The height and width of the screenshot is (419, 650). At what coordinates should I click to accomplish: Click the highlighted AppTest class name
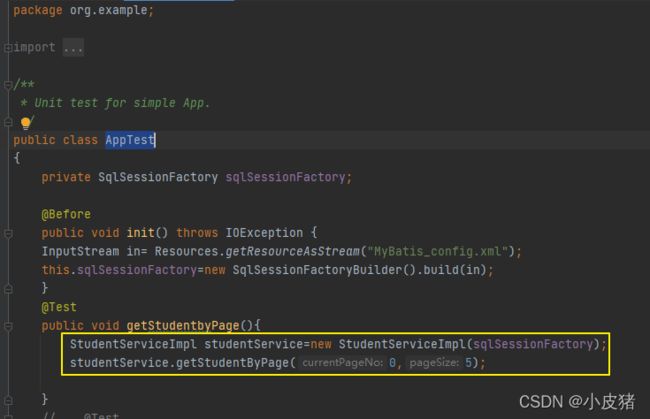point(130,140)
